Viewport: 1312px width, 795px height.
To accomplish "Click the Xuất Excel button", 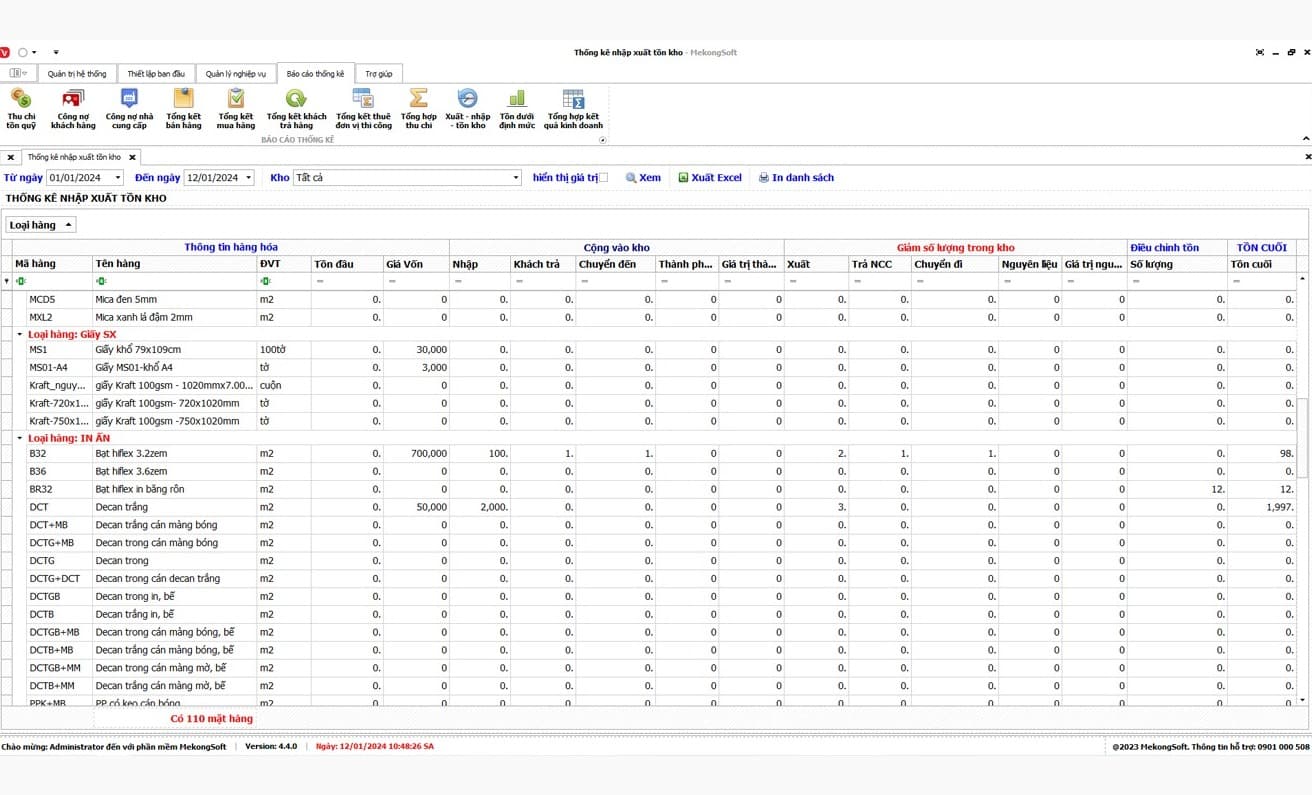I will pos(710,178).
